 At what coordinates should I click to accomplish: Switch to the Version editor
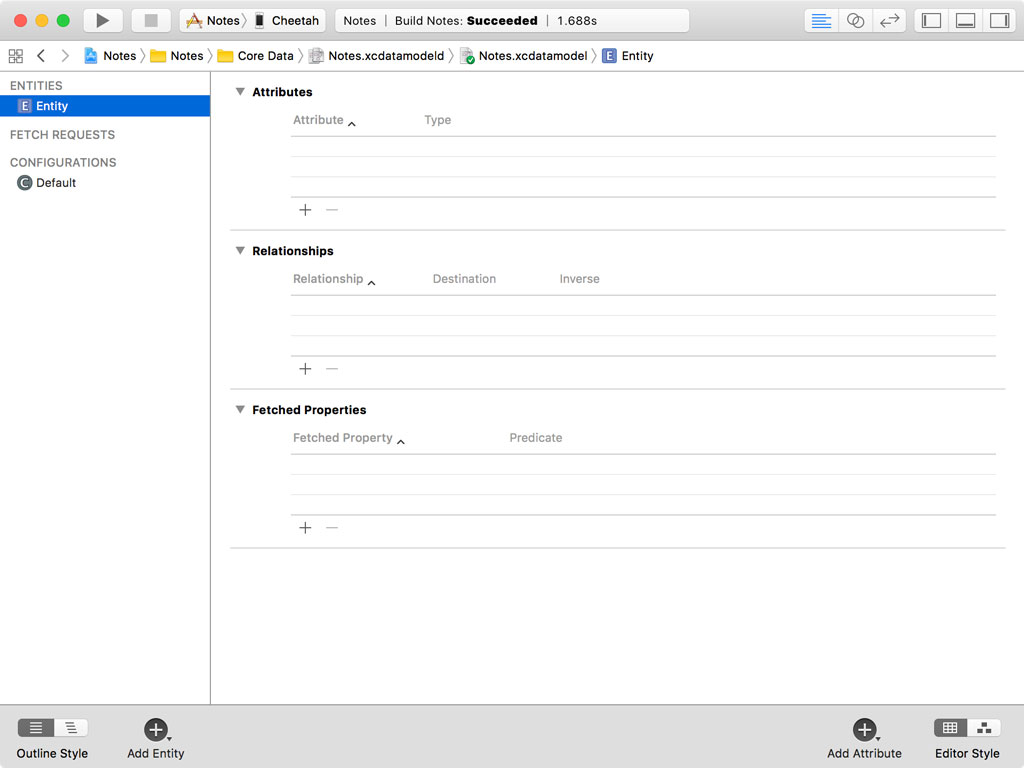pyautogui.click(x=889, y=20)
